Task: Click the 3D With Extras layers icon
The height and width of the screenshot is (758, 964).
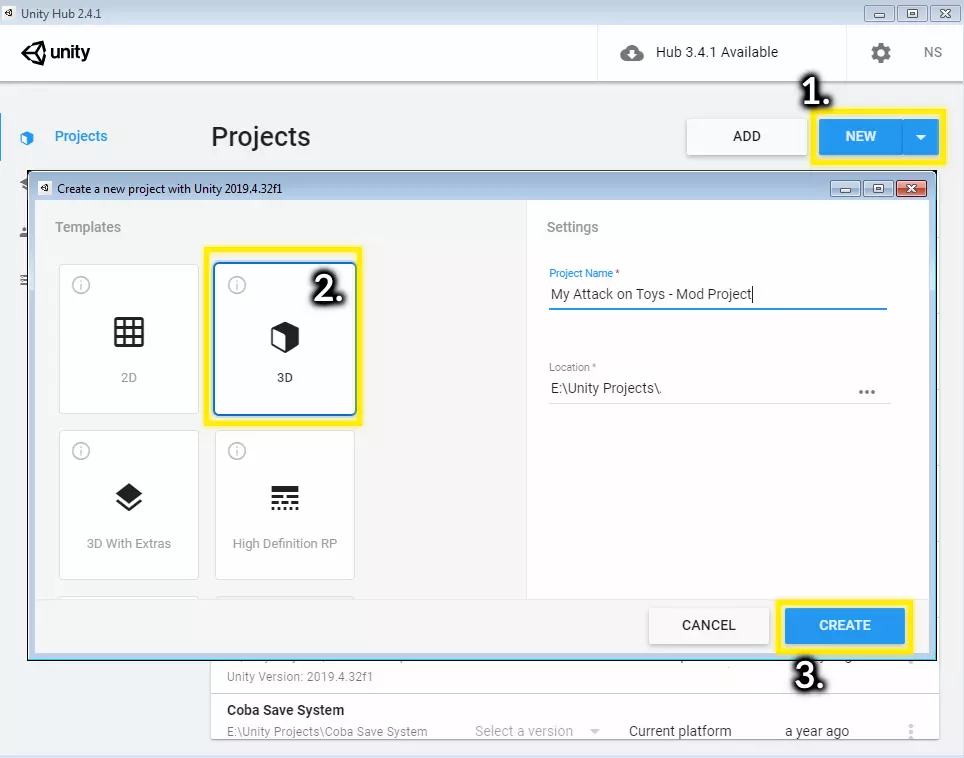Action: coord(128,497)
